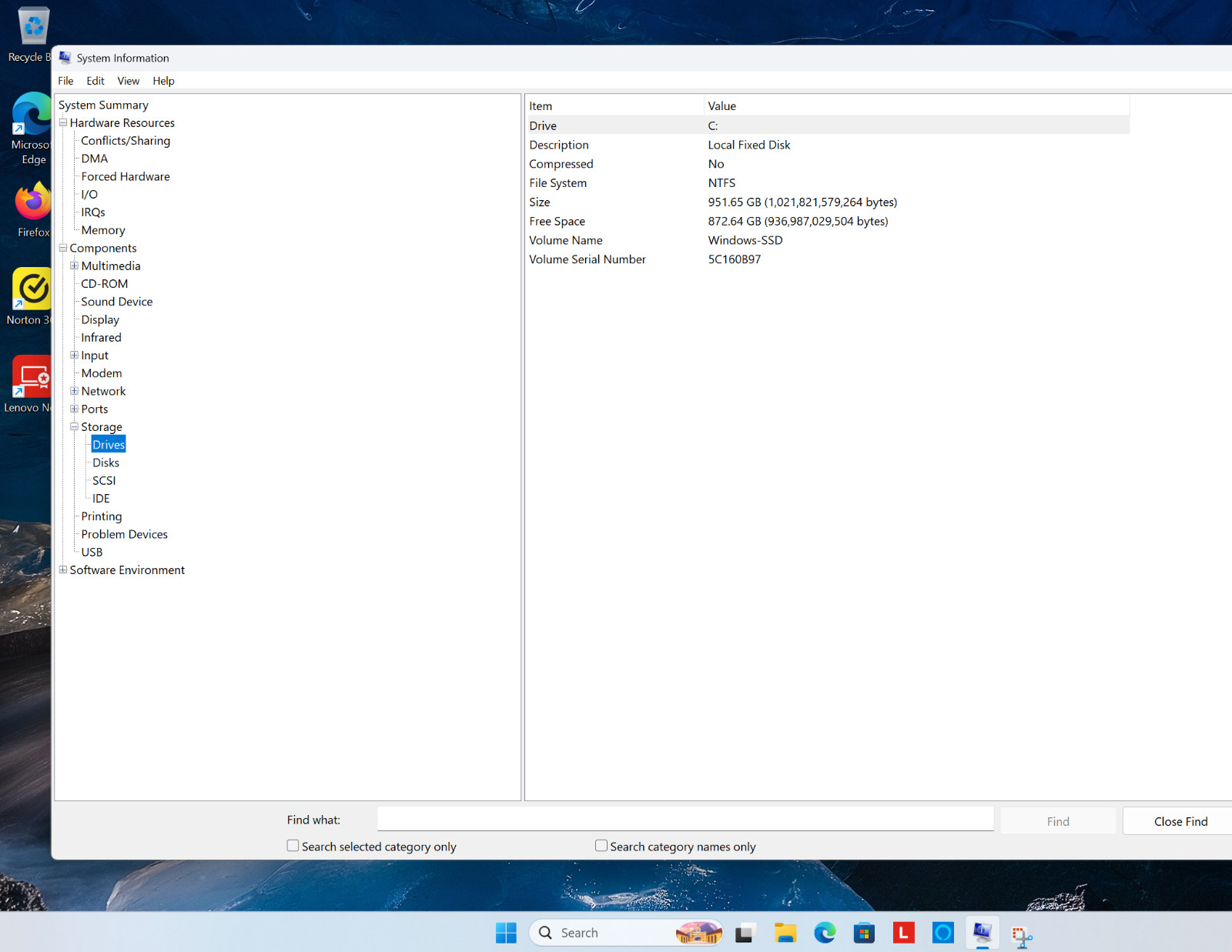
Task: Select the Modem tree item
Action: [102, 373]
